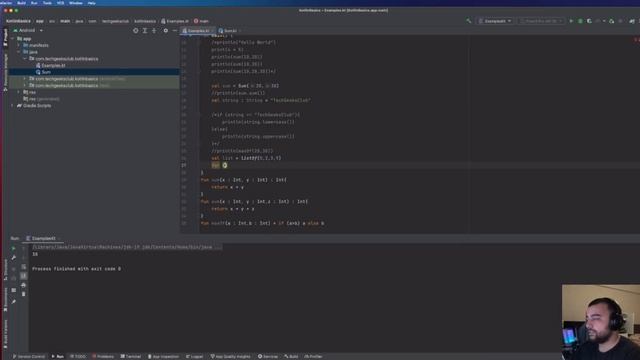Viewport: 640px width, 360px height.
Task: Select the Sum class in project tree
Action: 43,72
